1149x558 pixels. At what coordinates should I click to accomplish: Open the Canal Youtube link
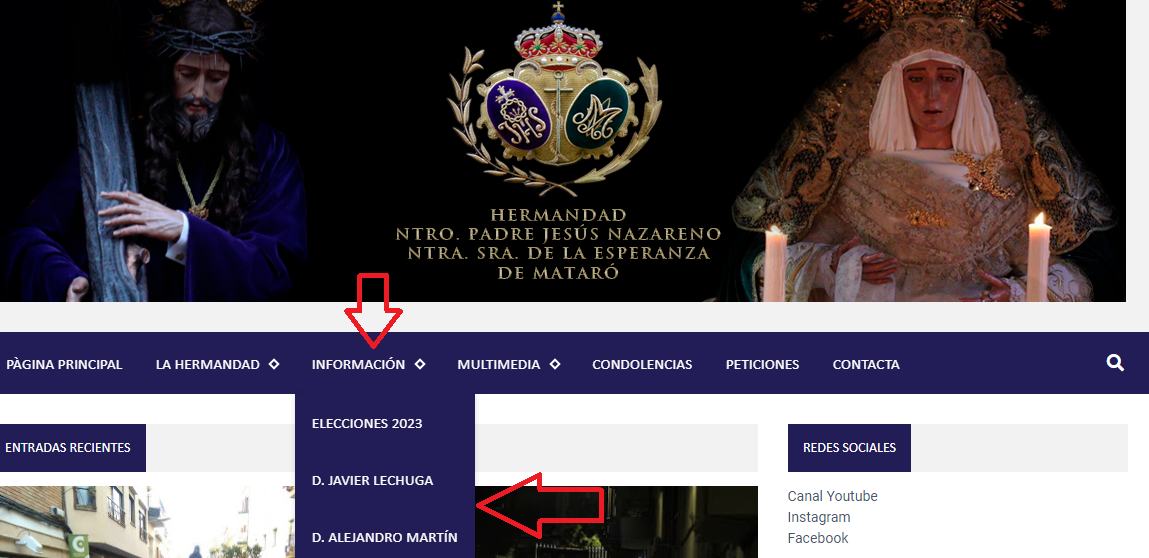832,496
